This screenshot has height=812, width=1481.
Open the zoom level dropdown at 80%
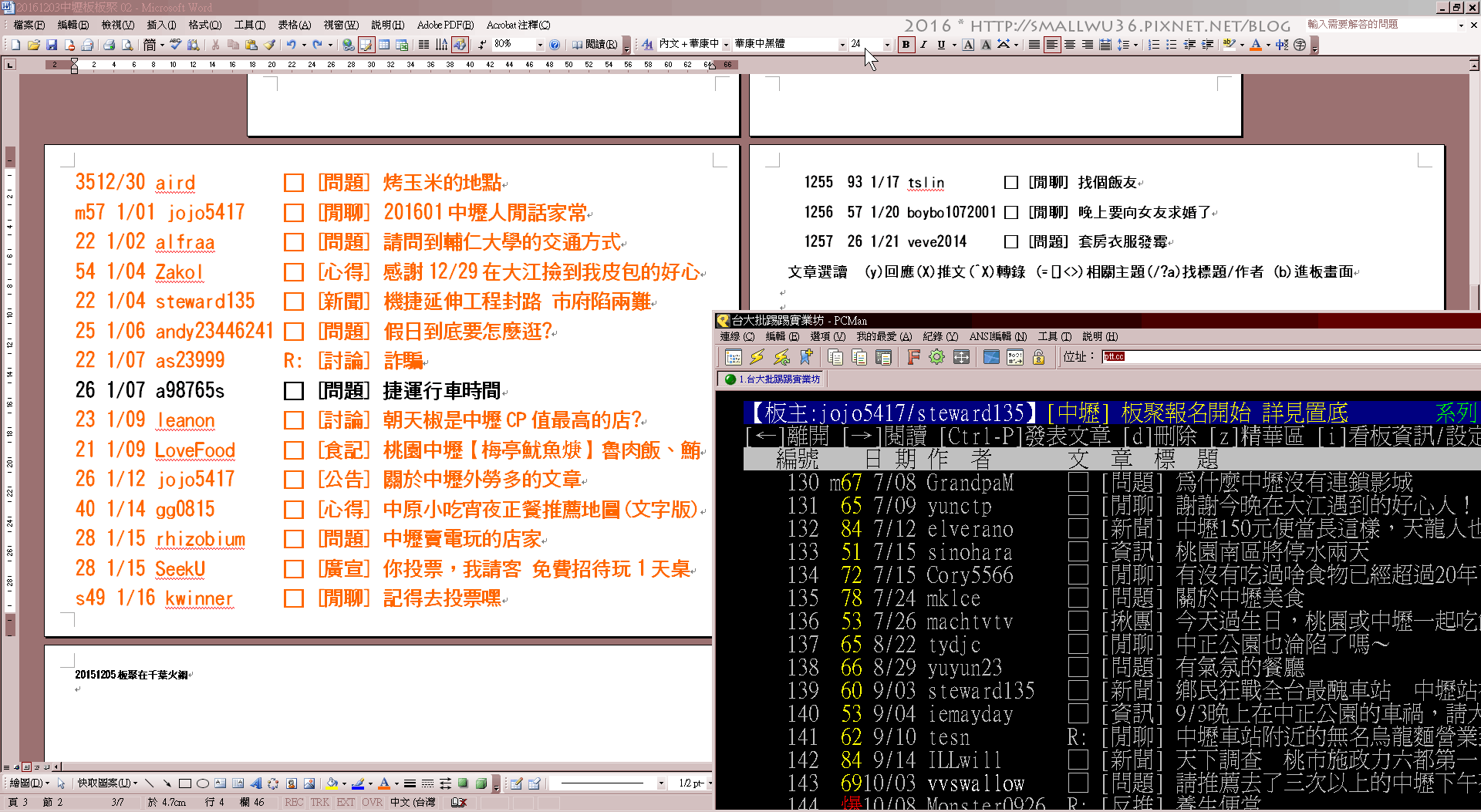(x=539, y=45)
